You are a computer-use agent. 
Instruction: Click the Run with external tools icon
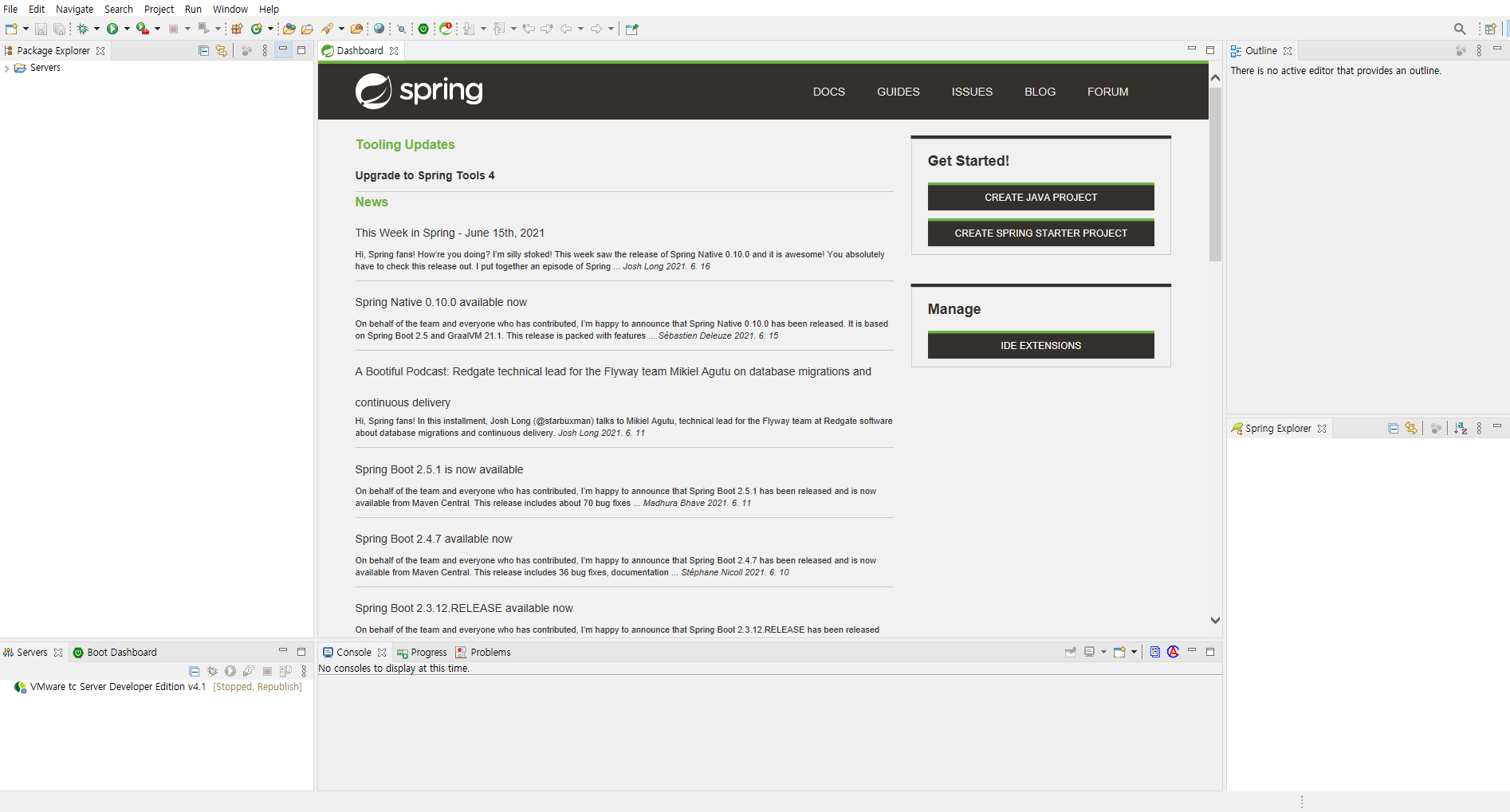(142, 29)
